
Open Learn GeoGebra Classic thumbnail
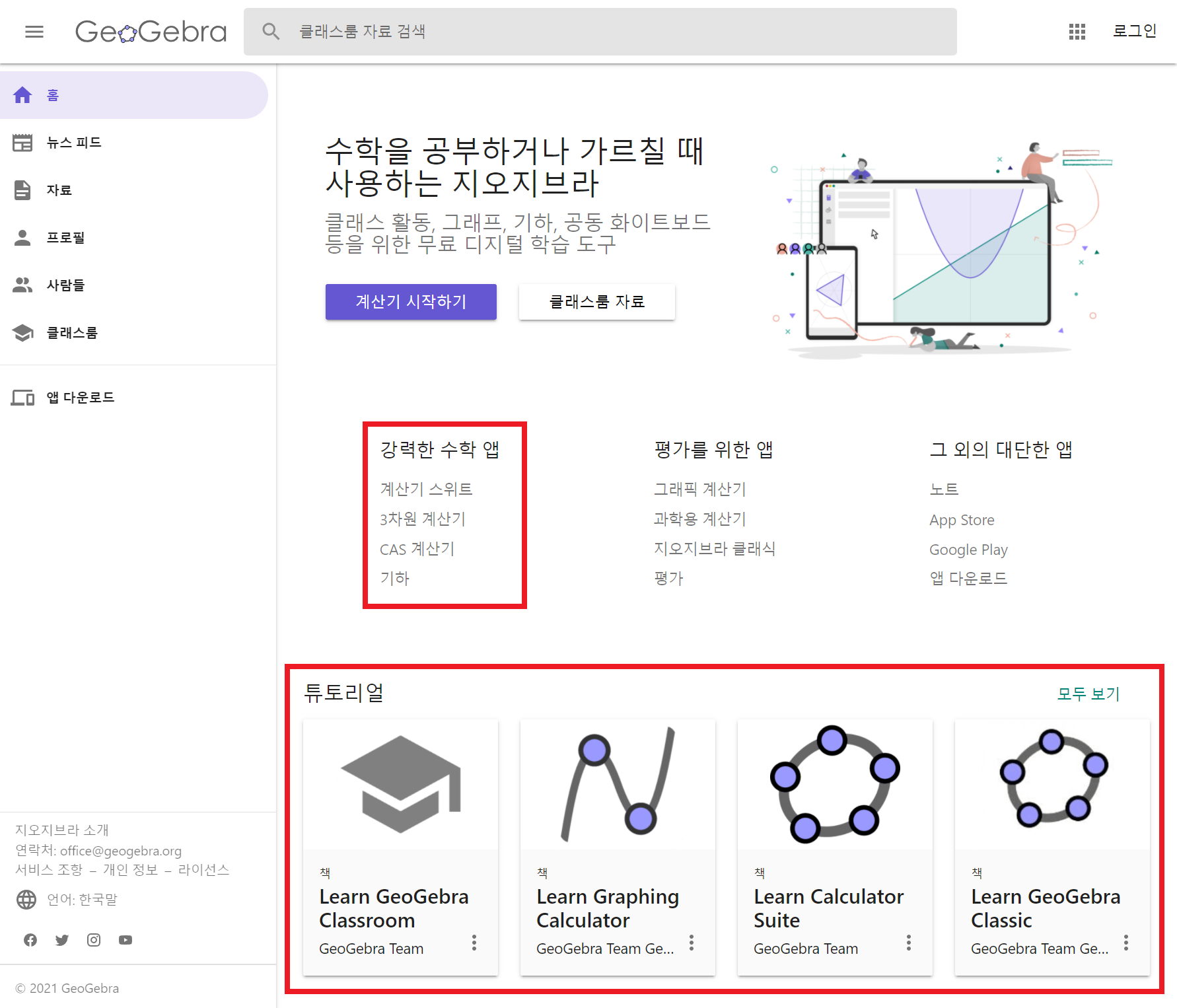coord(1052,785)
